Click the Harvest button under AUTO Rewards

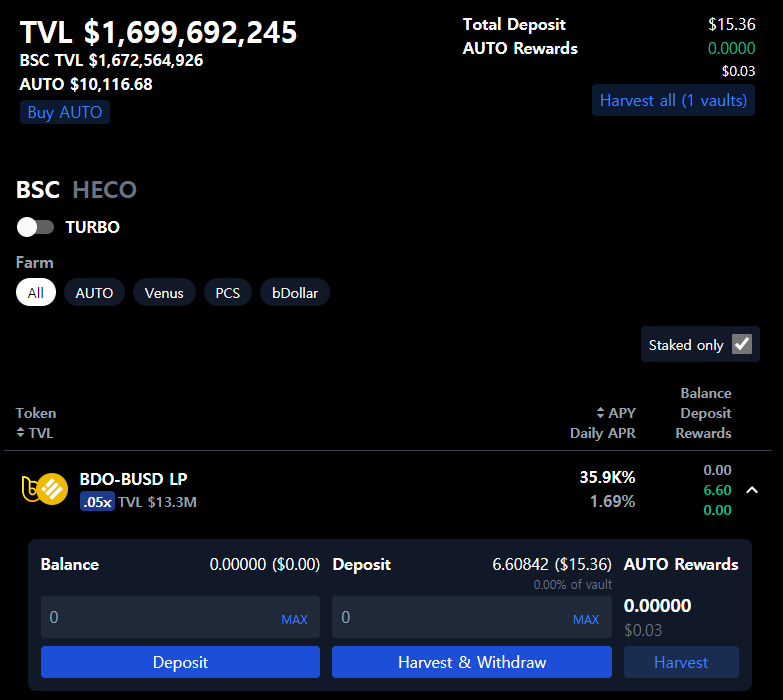[681, 662]
